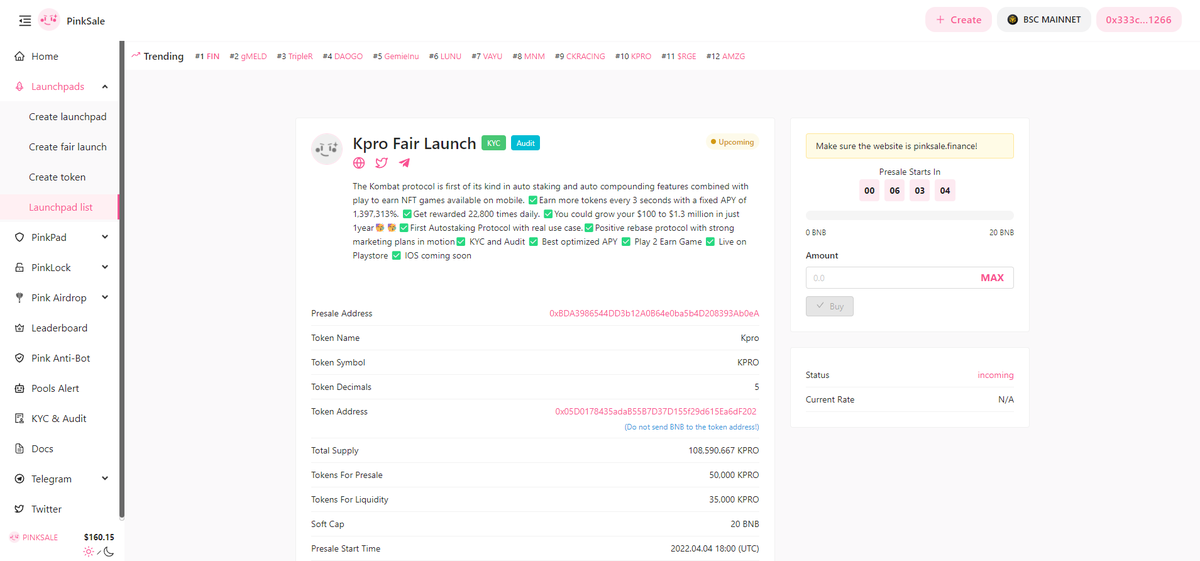Viewport: 1200px width, 561px height.
Task: Open trending token #4 DAOGO
Action: click(343, 56)
